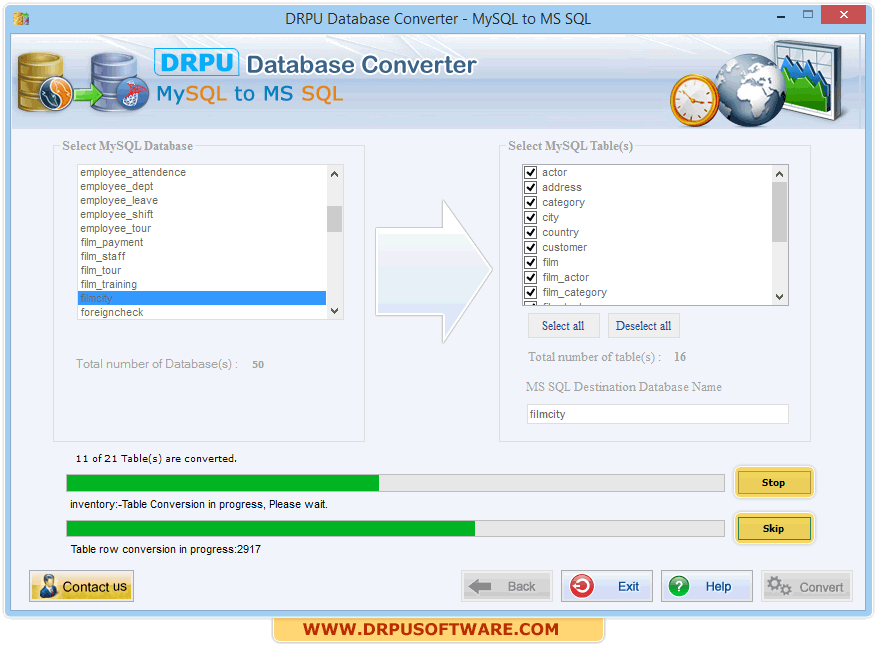Click the Back button label
Viewport: 877px width, 645px height.
pyautogui.click(x=521, y=586)
